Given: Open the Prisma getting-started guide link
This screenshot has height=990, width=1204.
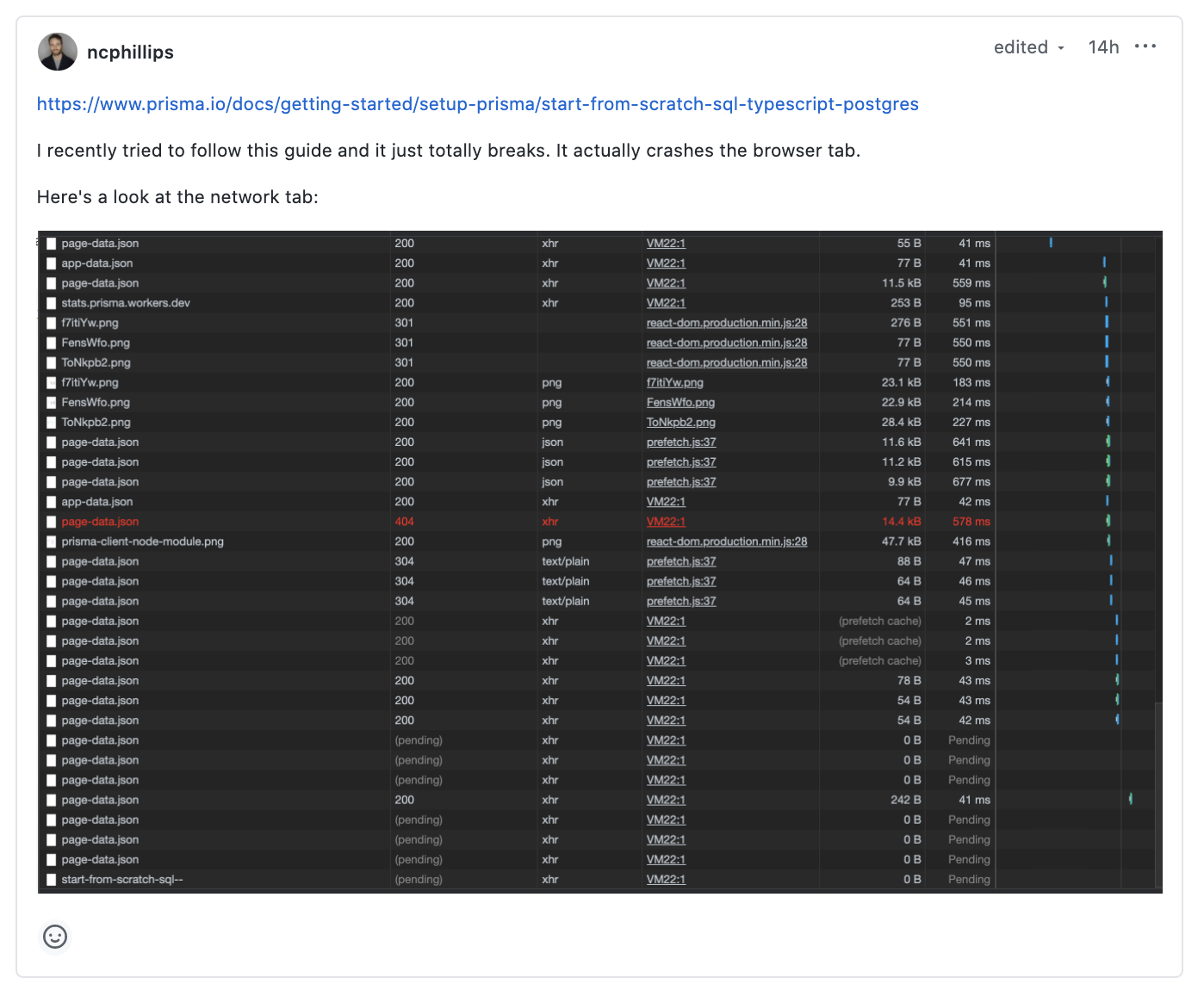Looking at the screenshot, I should pos(478,104).
